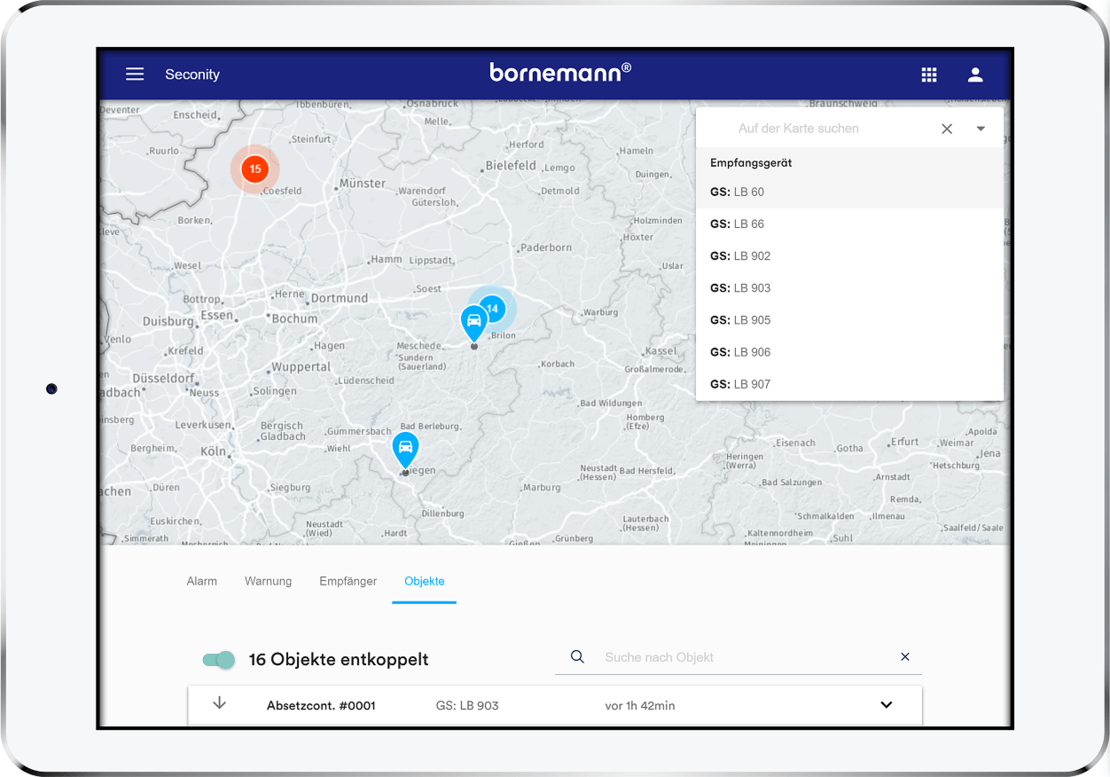Choose GS: LB 905 from list
Image resolution: width=1110 pixels, height=777 pixels.
[849, 320]
